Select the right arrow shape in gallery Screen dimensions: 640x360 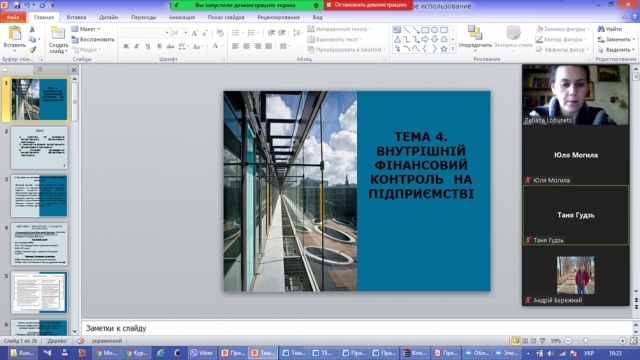pos(425,39)
